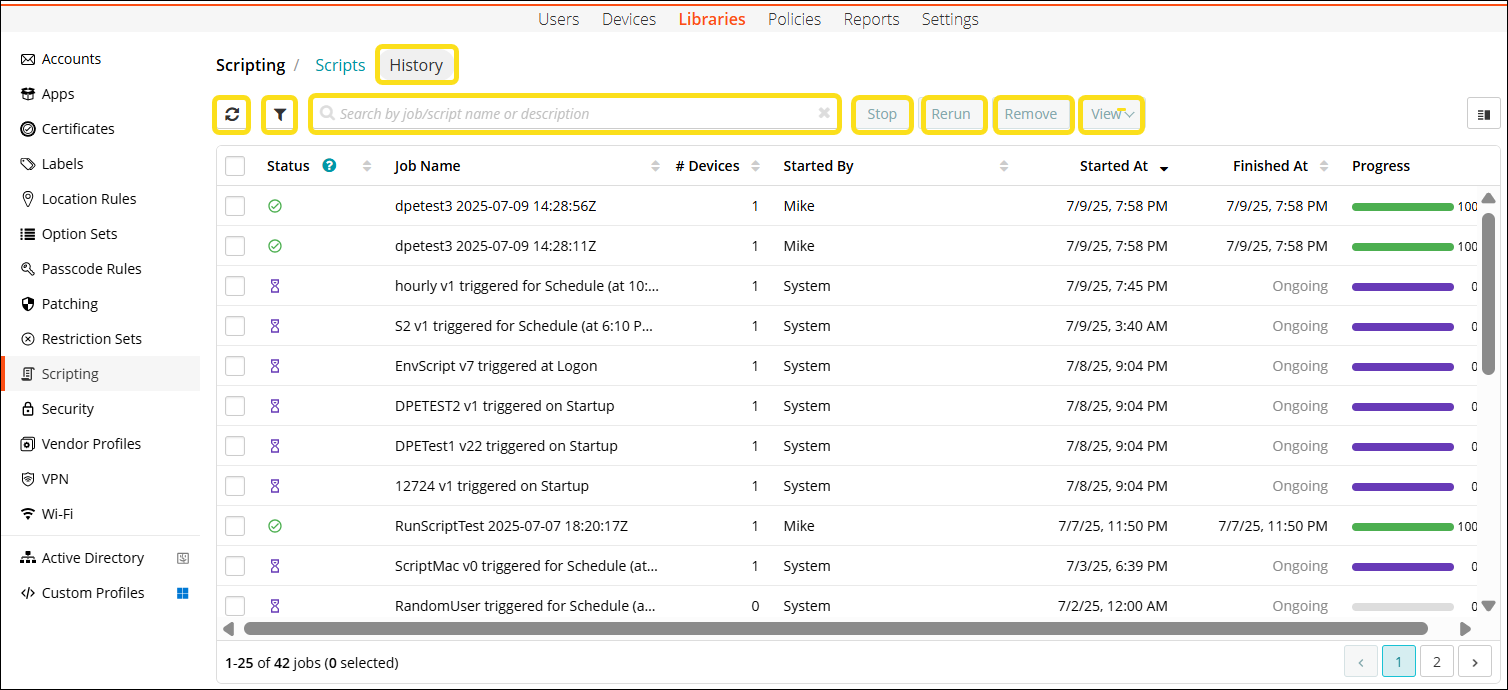Sort the Job Name column
1508x690 pixels.
point(655,166)
